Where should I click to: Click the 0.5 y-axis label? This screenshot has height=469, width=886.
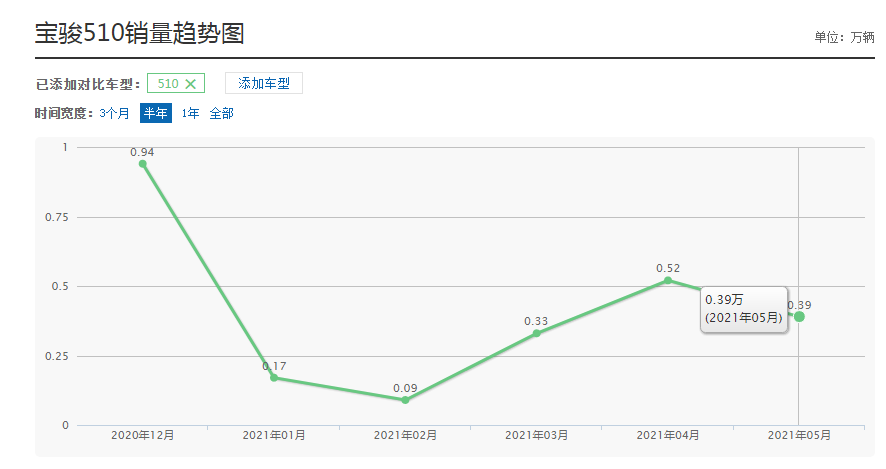60,286
